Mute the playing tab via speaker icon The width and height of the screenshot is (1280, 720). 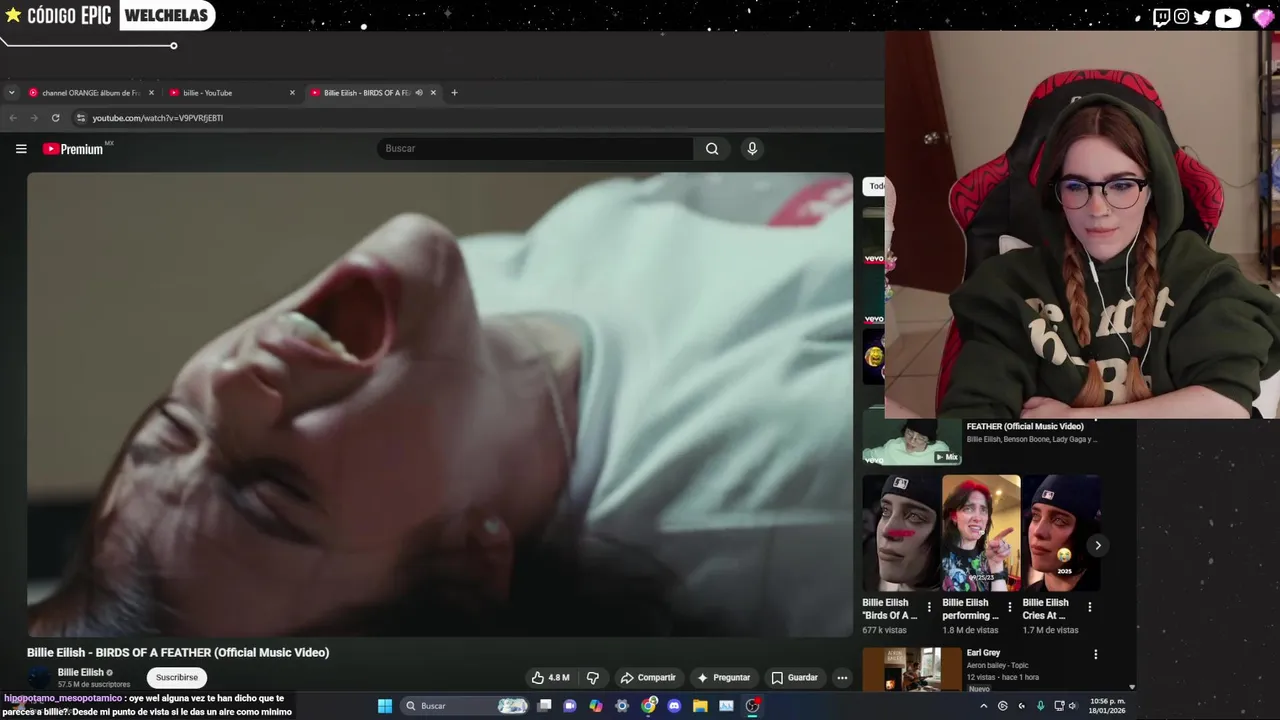tap(419, 93)
